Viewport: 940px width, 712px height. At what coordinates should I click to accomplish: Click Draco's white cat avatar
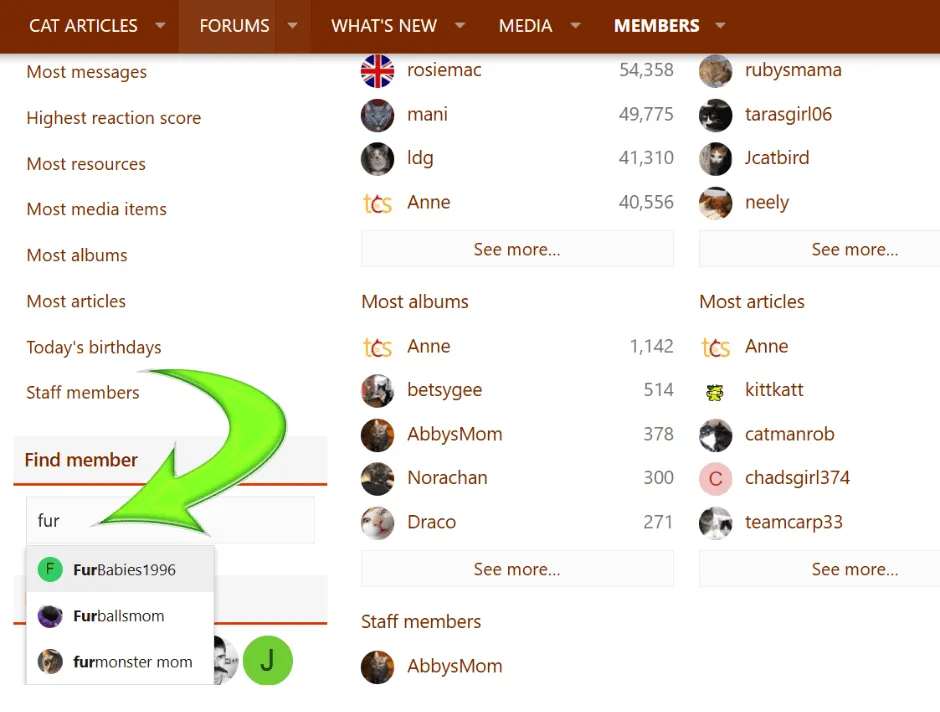coord(377,522)
